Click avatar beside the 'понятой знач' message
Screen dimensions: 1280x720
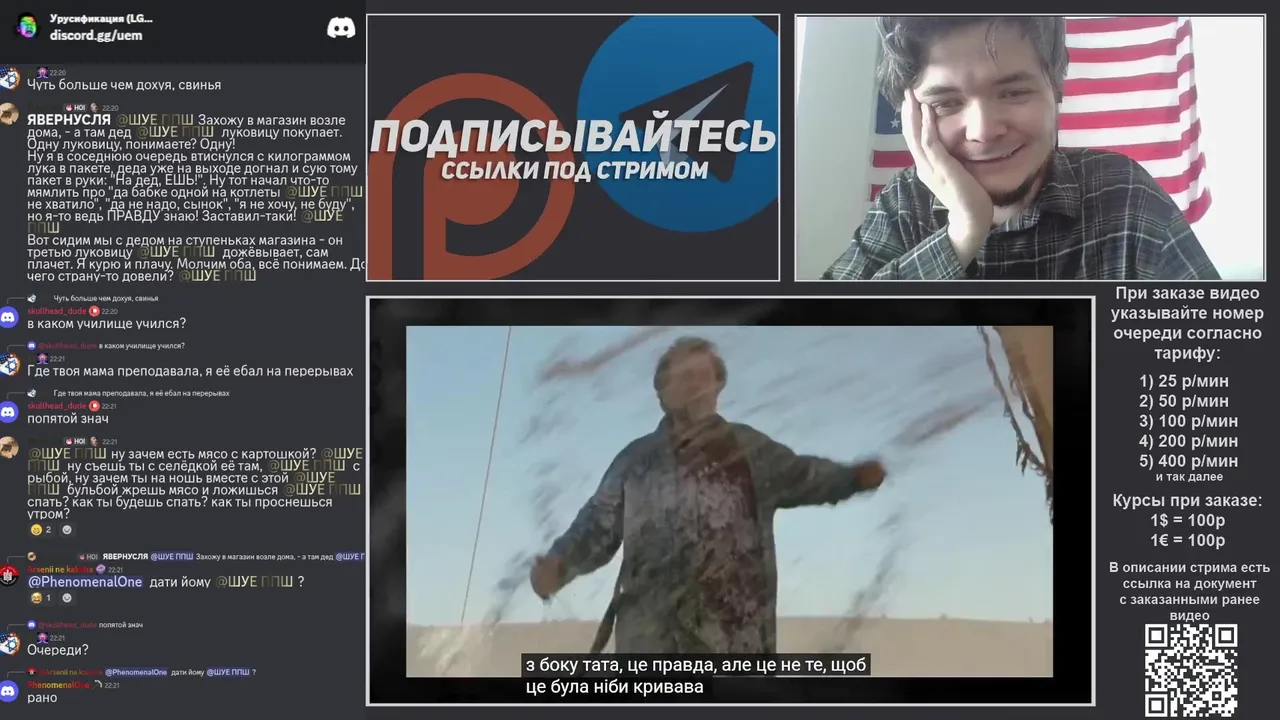coord(9,412)
